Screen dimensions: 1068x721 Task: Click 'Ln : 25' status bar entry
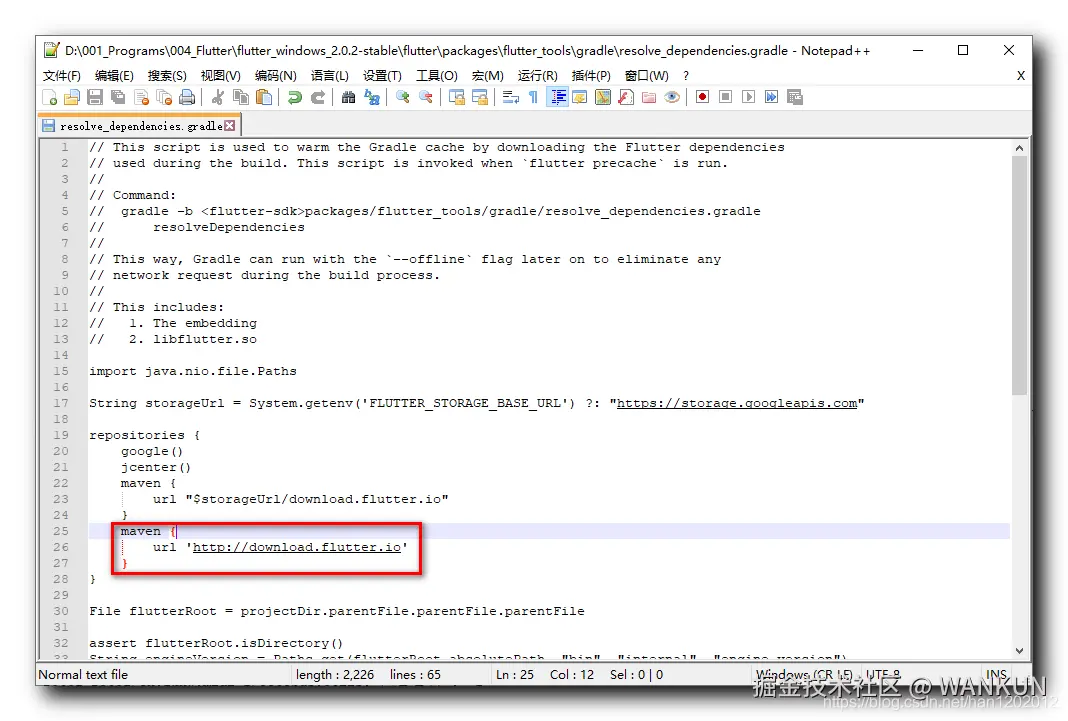[515, 675]
